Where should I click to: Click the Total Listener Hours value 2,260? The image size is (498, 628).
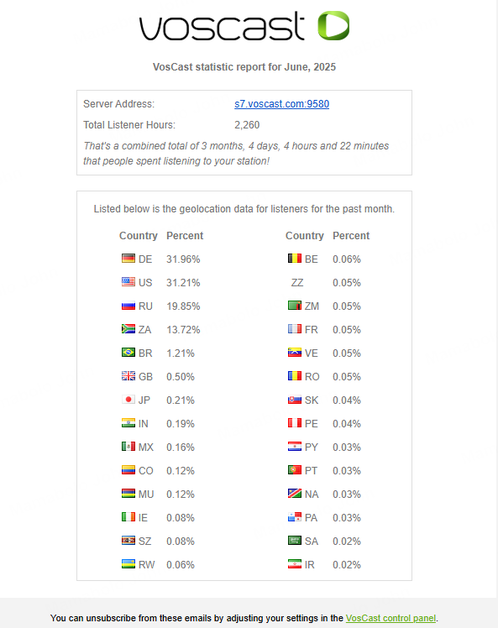click(247, 125)
